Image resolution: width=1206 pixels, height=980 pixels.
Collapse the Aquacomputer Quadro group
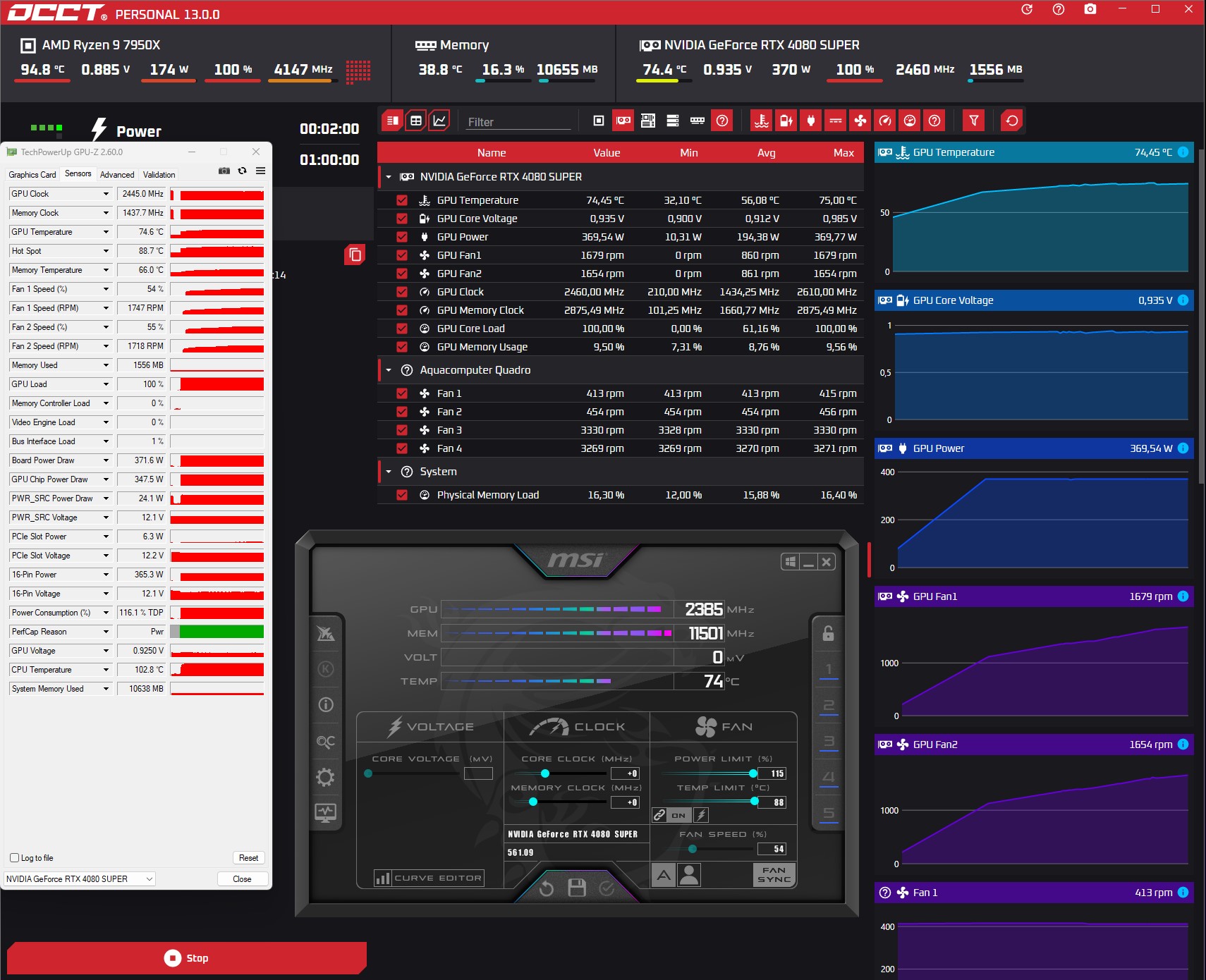click(x=389, y=370)
